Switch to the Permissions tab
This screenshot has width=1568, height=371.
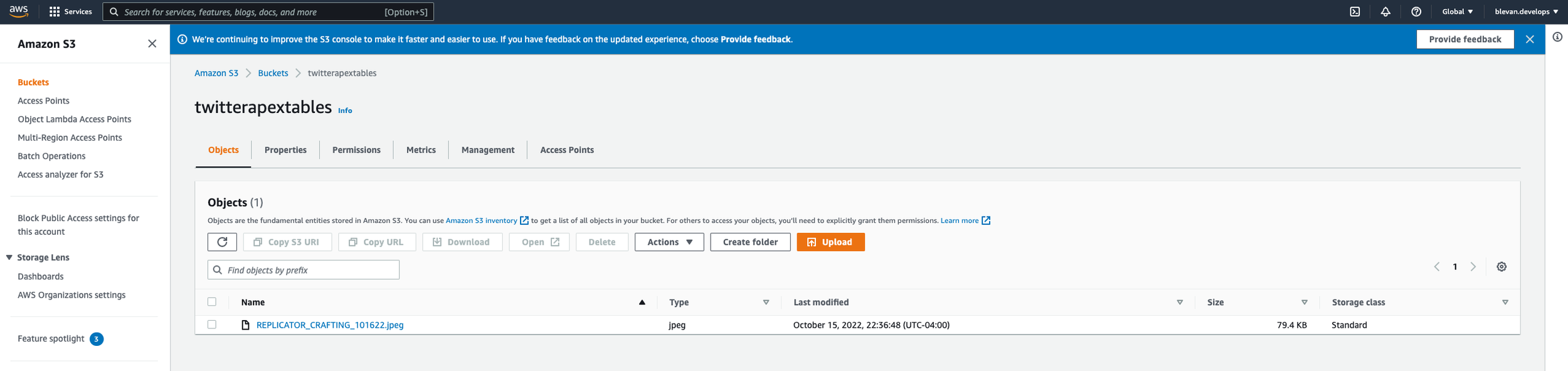[356, 150]
